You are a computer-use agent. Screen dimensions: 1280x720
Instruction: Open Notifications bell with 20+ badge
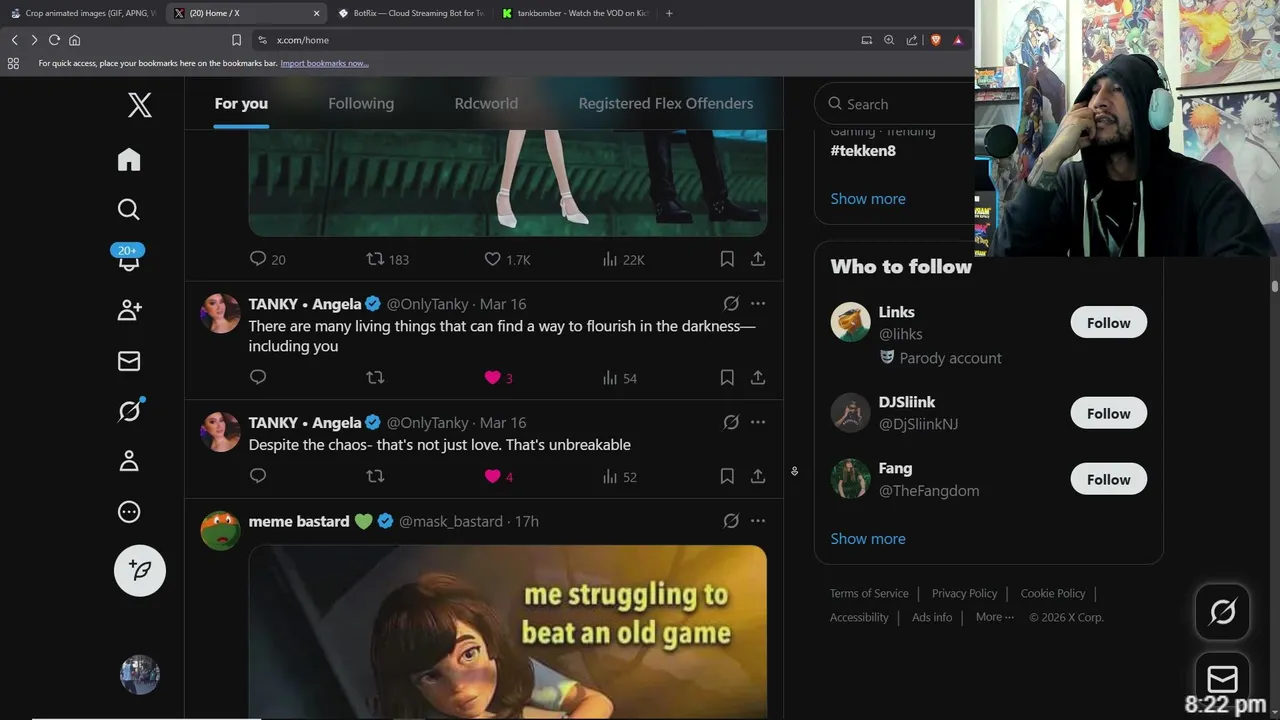point(129,258)
